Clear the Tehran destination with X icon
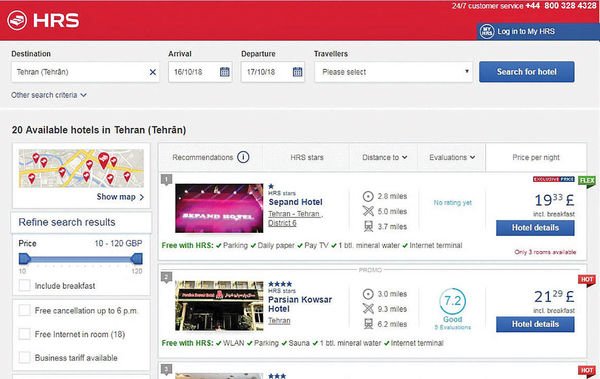Screen dimensions: 600x379 click(x=153, y=72)
